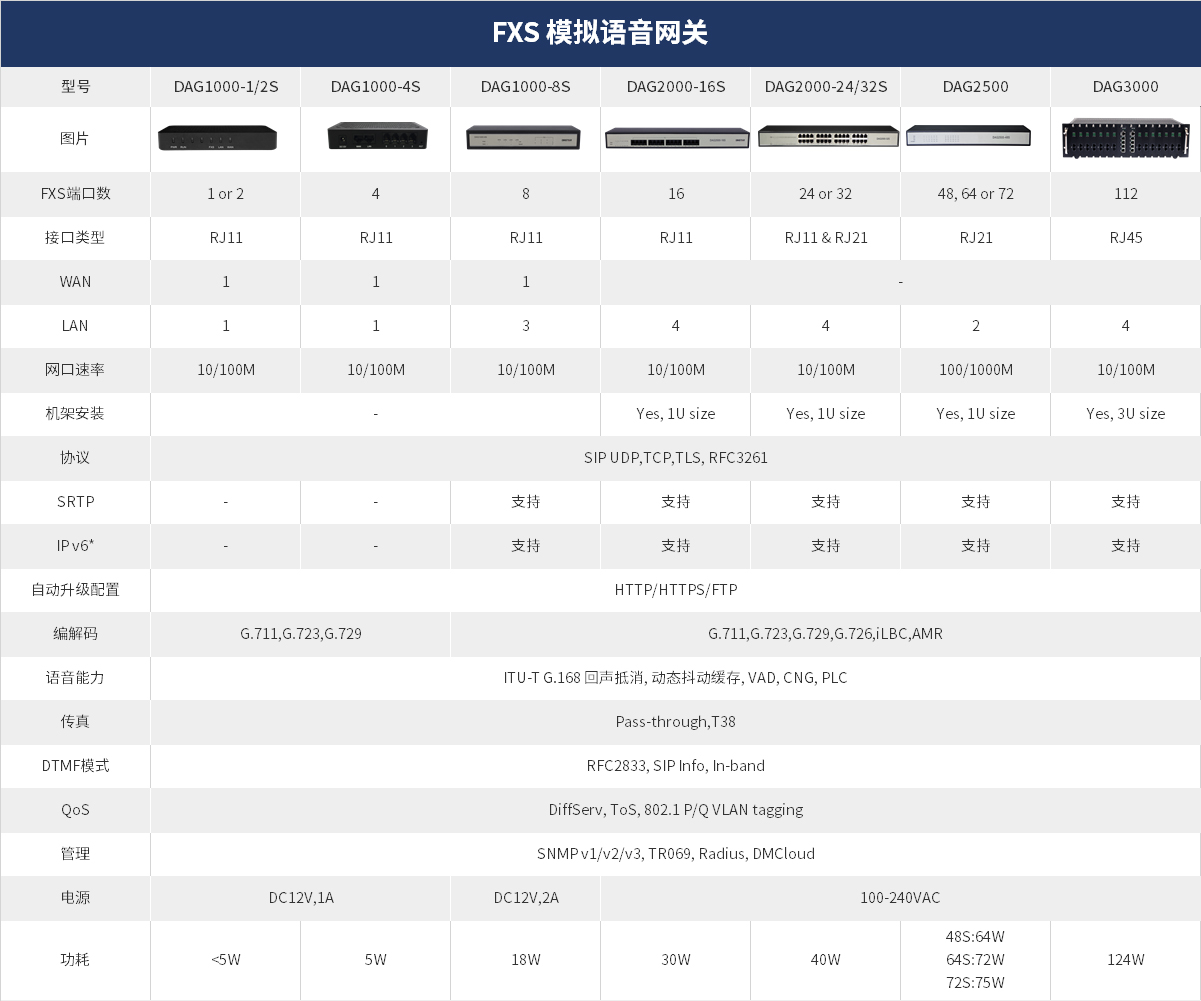Click the DAG2500 model name header
The image size is (1201, 1001).
coord(975,87)
